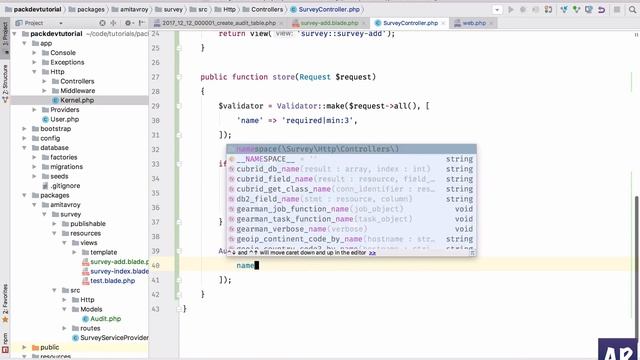Open the npm tool window tab
The image size is (640, 360).
[x=5, y=342]
